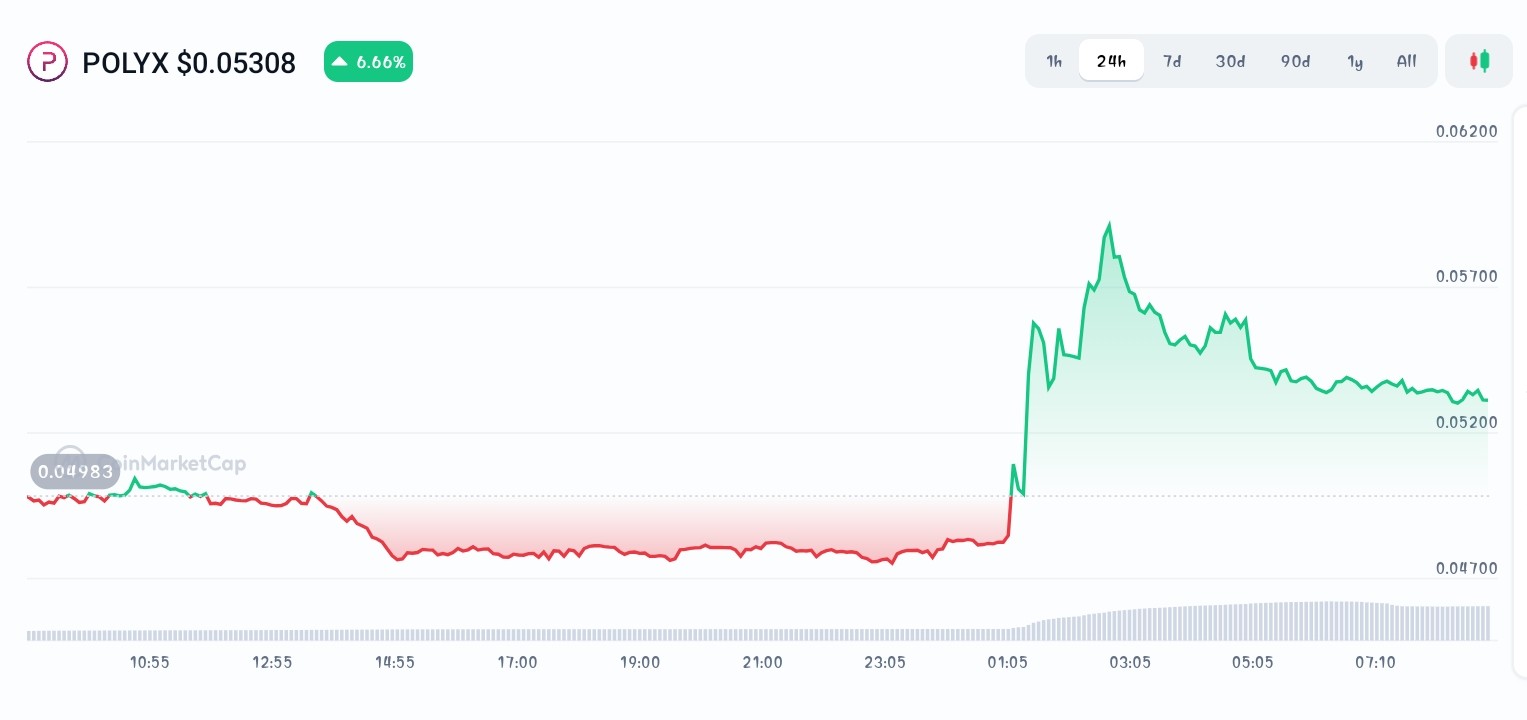Screen dimensions: 1527x720
Task: Click the 0.04700 y-axis label
Action: point(1467,568)
